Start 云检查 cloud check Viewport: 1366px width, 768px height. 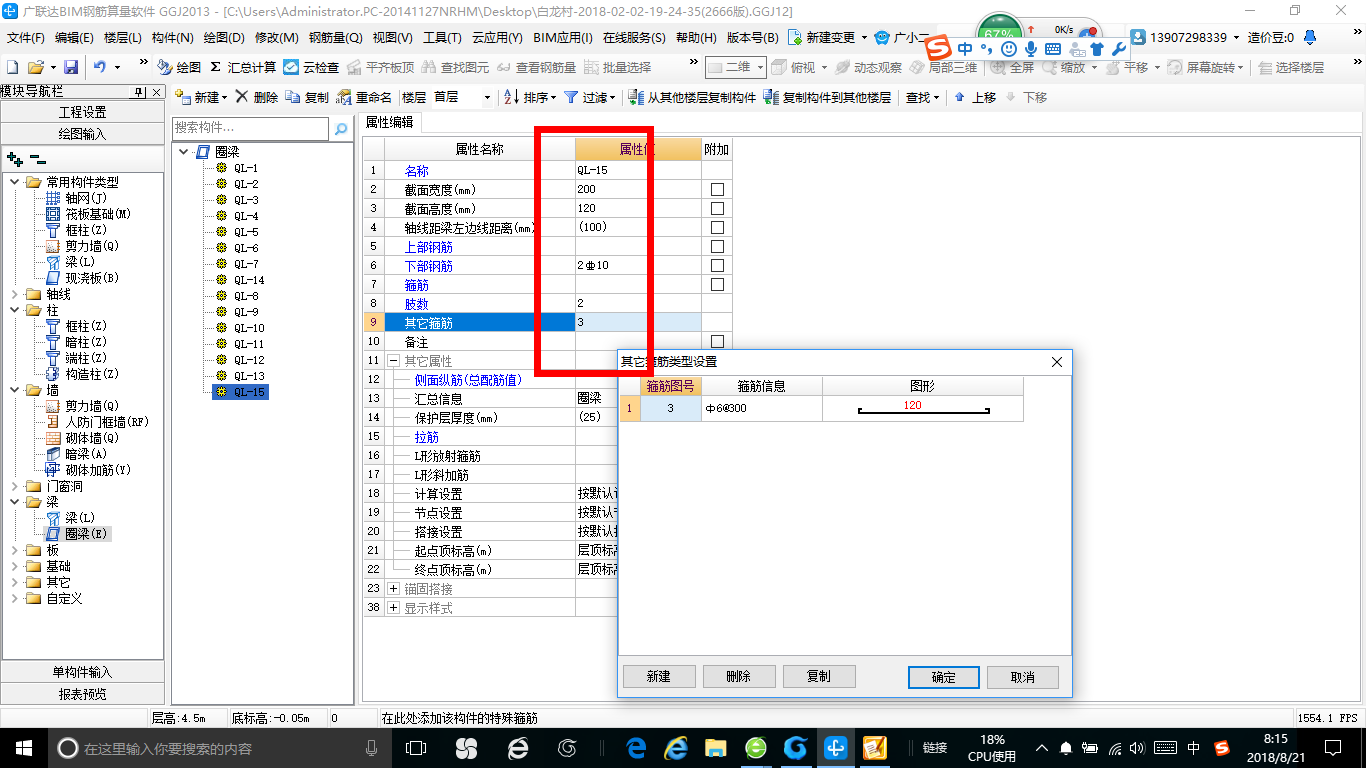coord(311,67)
